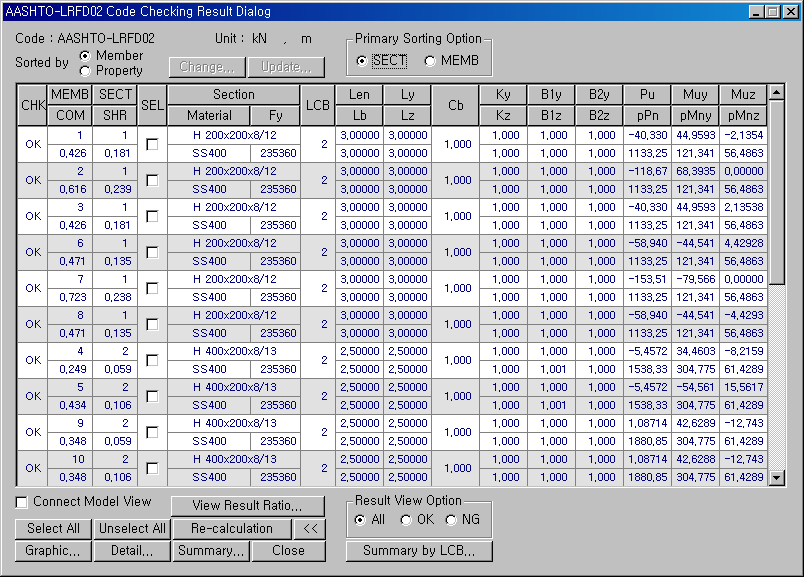Click Muz value 15,5617
The width and height of the screenshot is (804, 577).
point(743,387)
